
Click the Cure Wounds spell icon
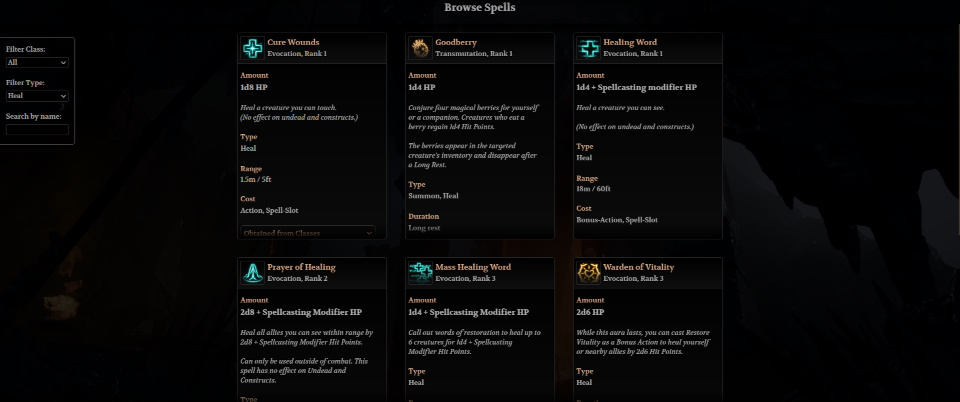point(252,48)
